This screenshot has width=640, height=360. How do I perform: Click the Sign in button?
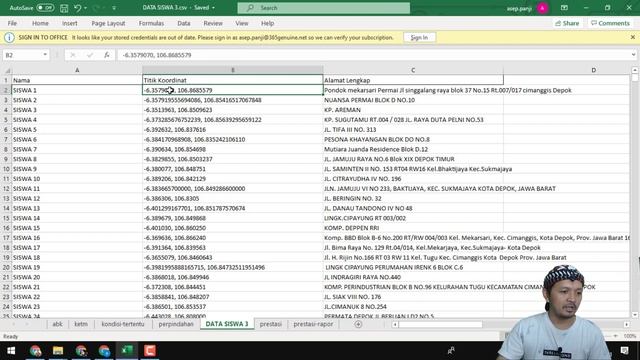(x=419, y=38)
